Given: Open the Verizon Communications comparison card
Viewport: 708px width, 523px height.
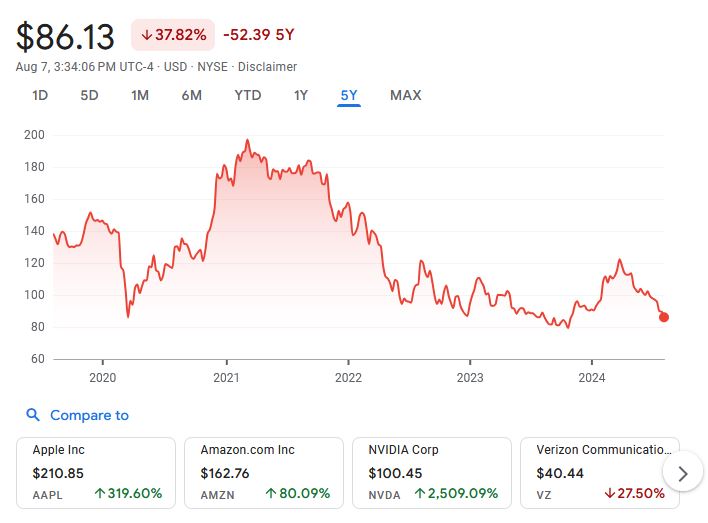Looking at the screenshot, I should [x=598, y=472].
